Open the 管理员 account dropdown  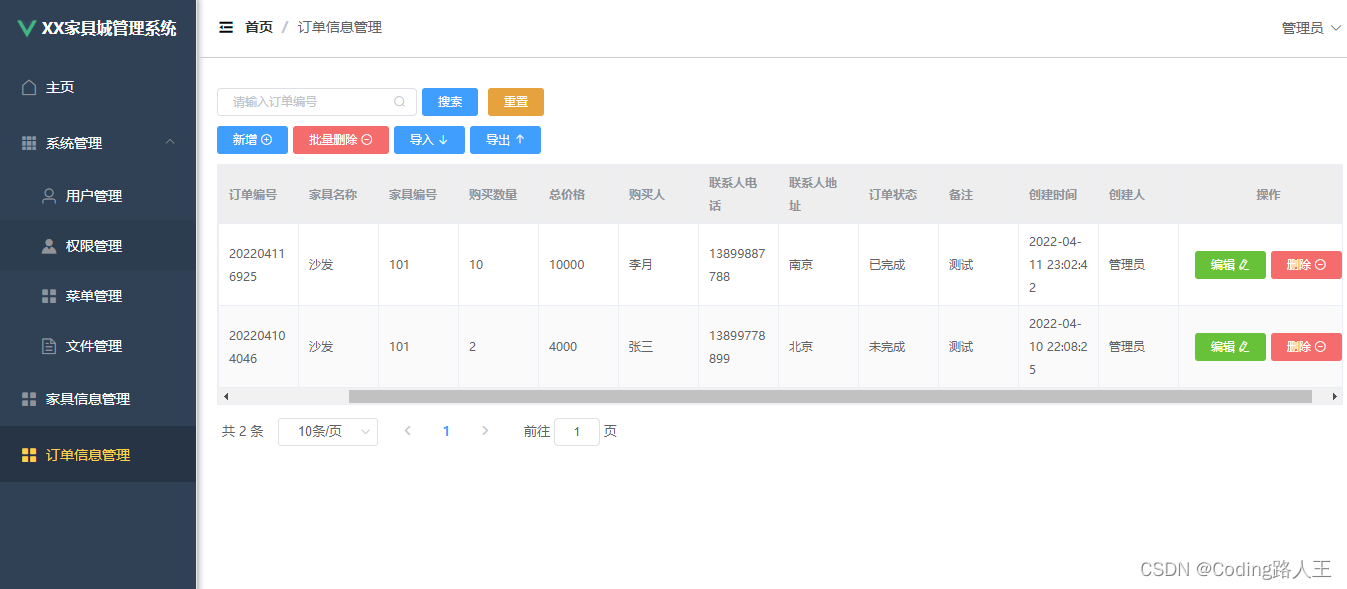click(1310, 28)
